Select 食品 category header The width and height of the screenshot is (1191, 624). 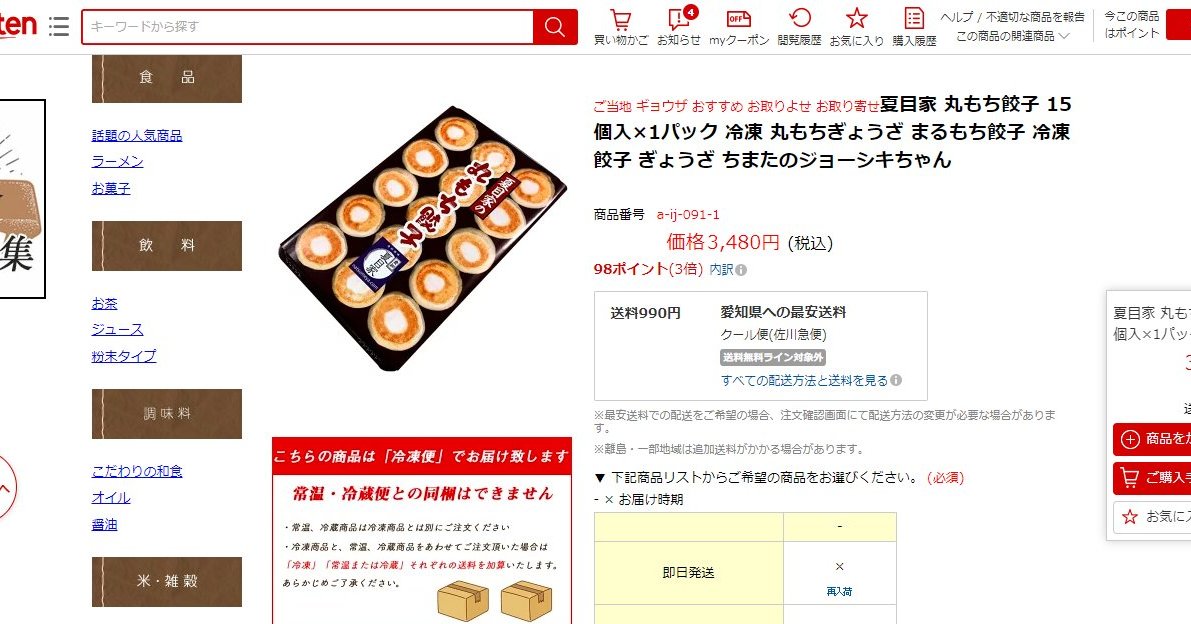point(167,77)
